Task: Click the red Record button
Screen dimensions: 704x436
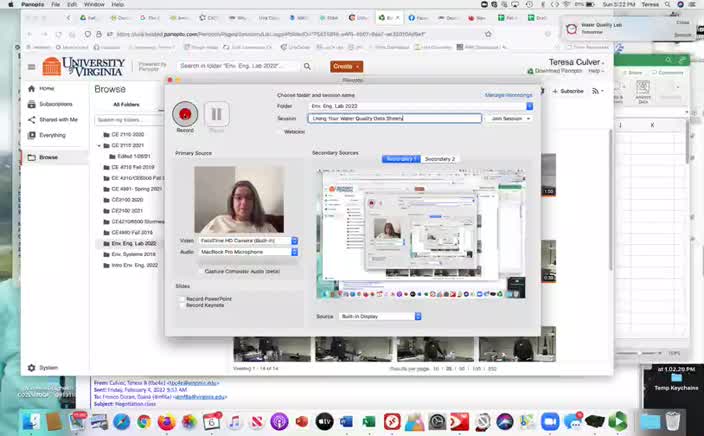Action: [x=184, y=114]
